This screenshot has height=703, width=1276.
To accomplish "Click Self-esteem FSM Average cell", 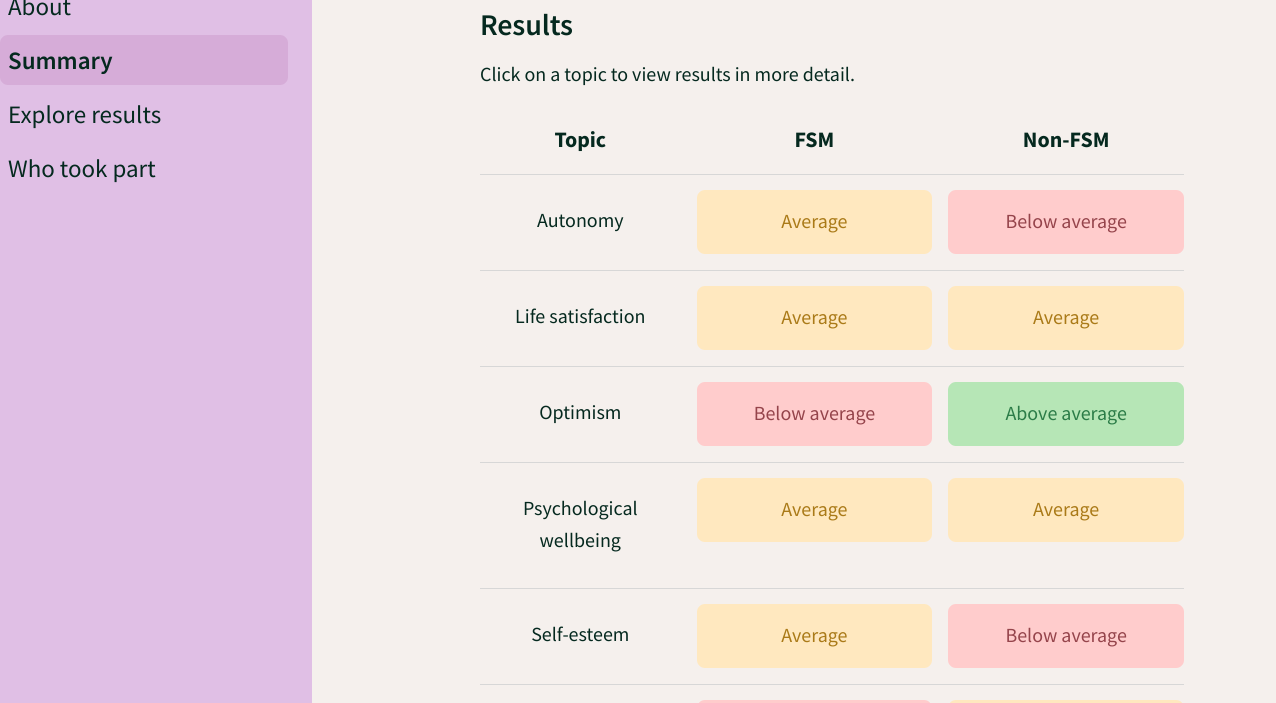I will 814,636.
